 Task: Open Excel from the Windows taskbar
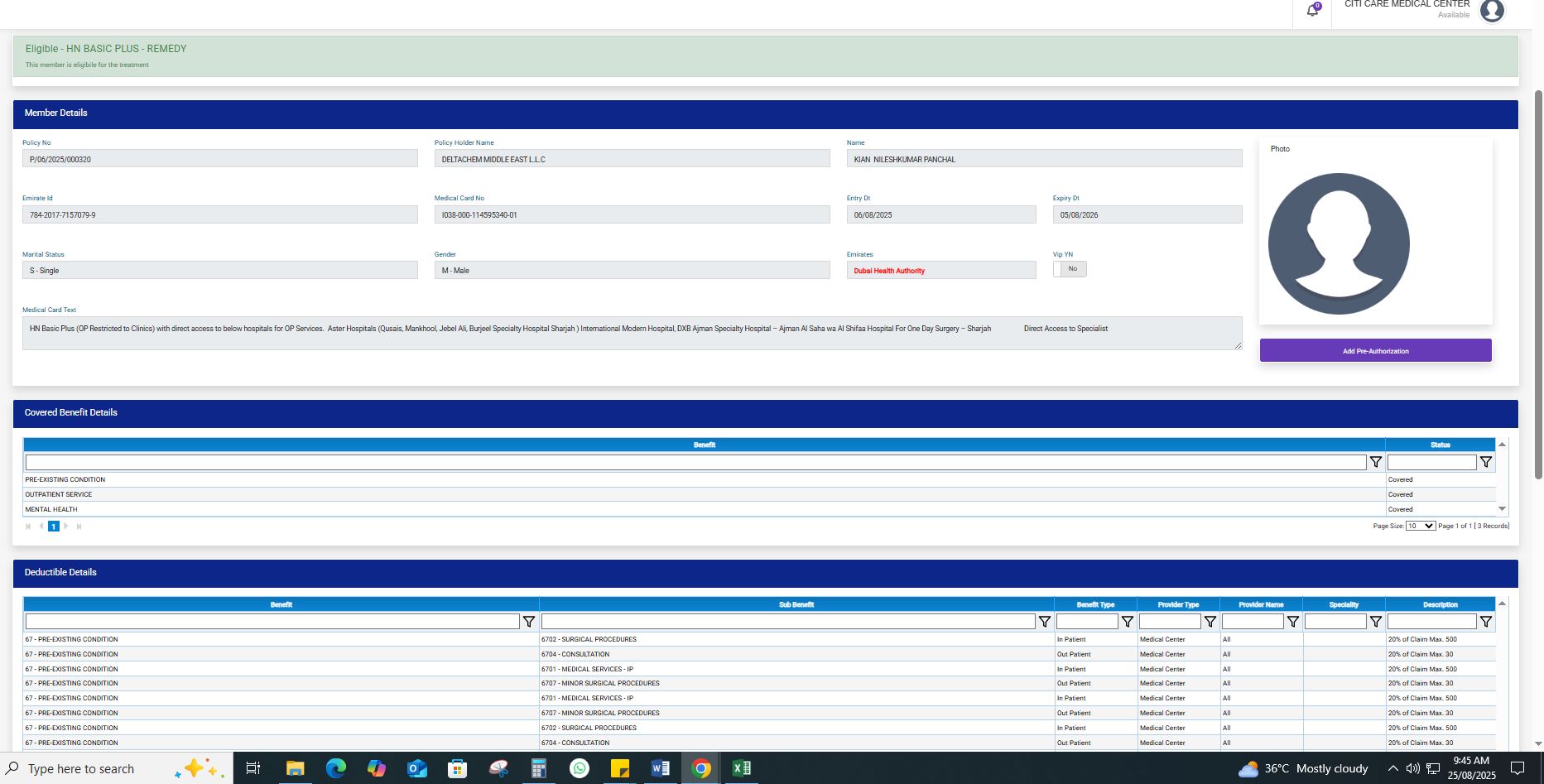tap(741, 768)
